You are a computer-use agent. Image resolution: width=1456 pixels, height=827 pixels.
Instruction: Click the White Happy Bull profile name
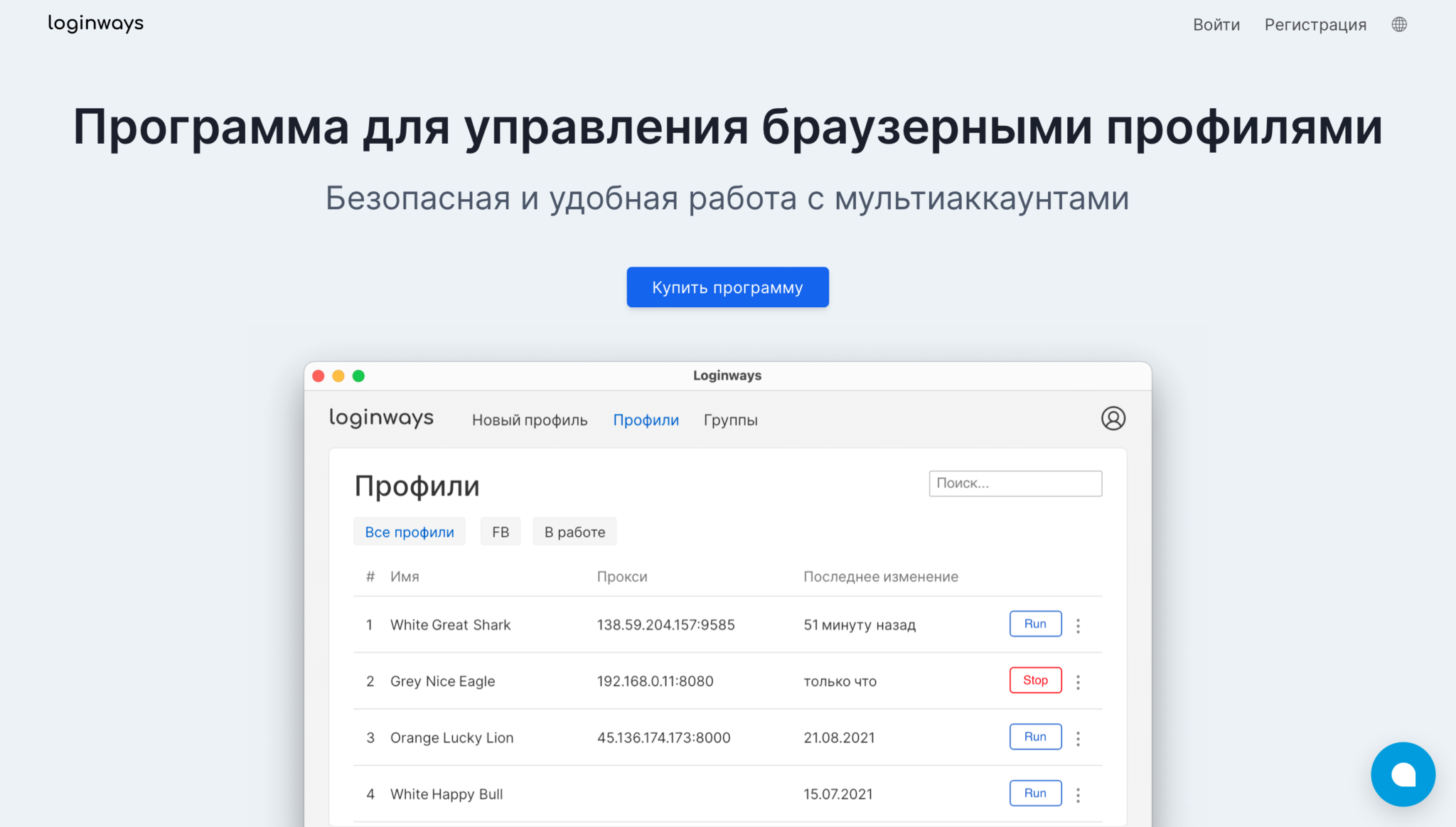446,794
